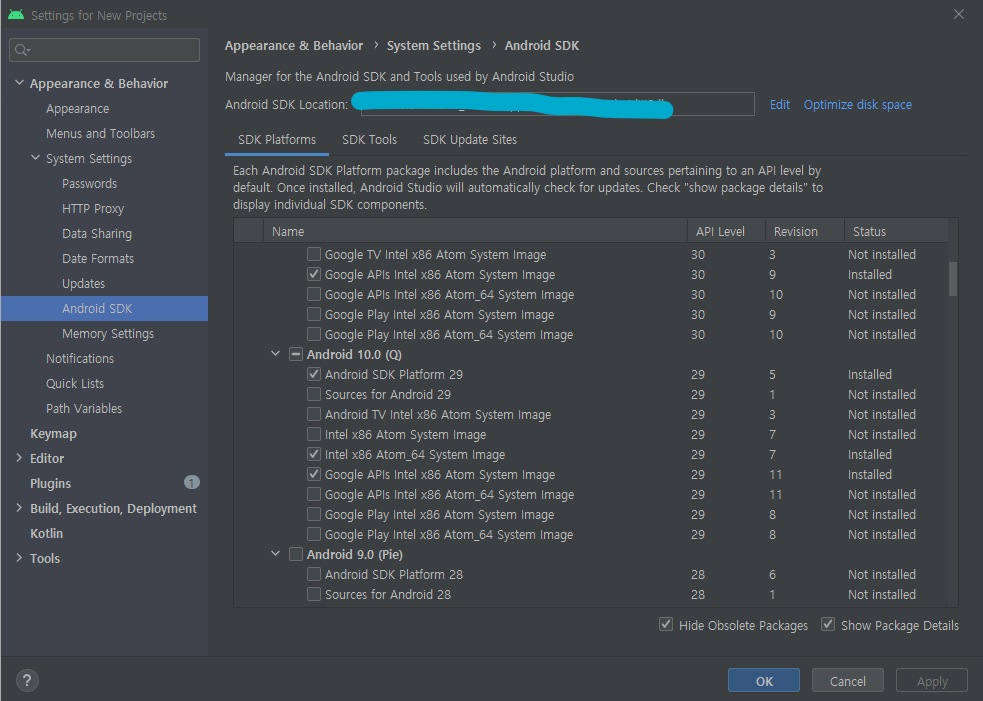Open Memory Settings page
This screenshot has height=701, width=983.
tap(108, 334)
